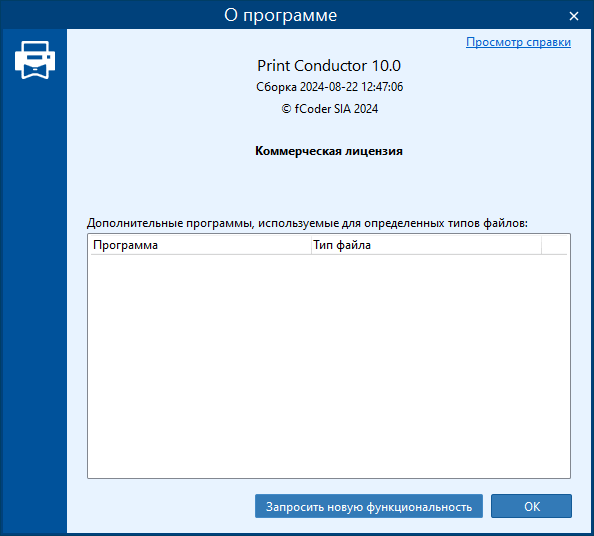Image resolution: width=594 pixels, height=536 pixels.
Task: Sort by the "Тип файла" column header
Action: (x=426, y=245)
